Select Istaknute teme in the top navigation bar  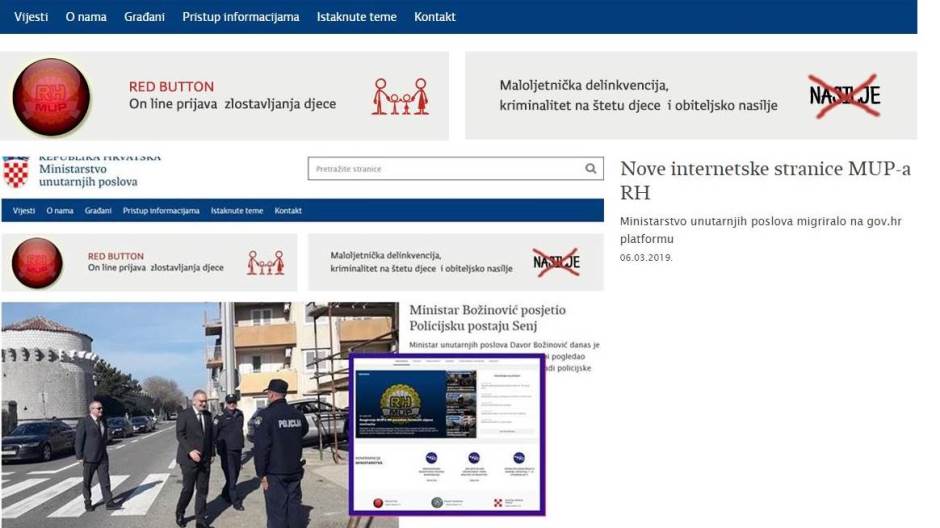pos(356,17)
